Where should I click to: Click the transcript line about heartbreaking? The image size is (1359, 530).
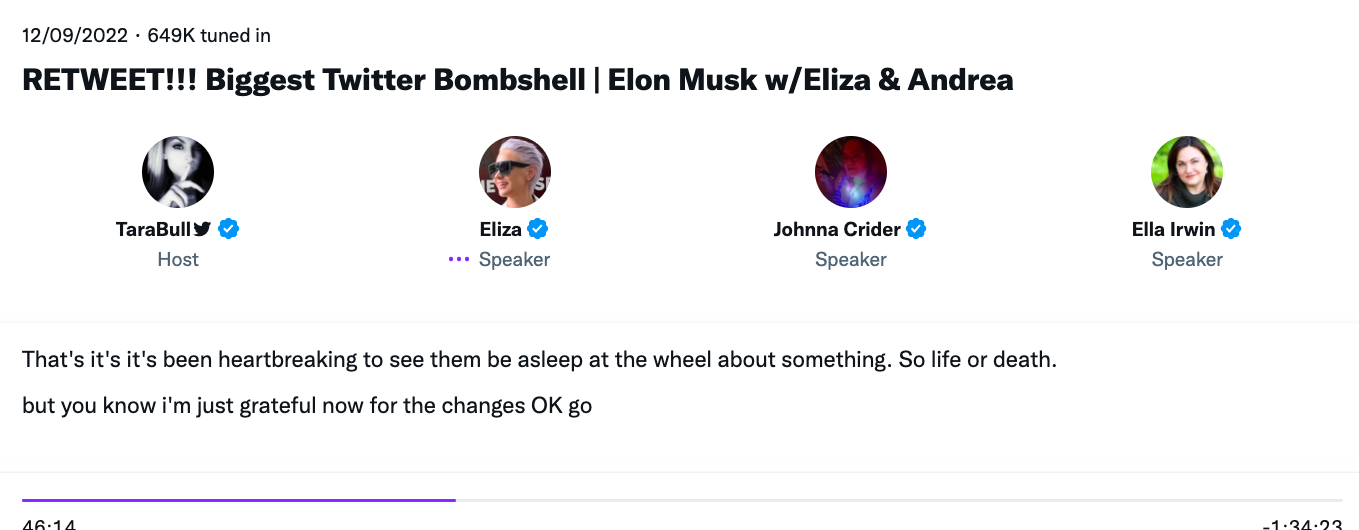click(x=539, y=359)
